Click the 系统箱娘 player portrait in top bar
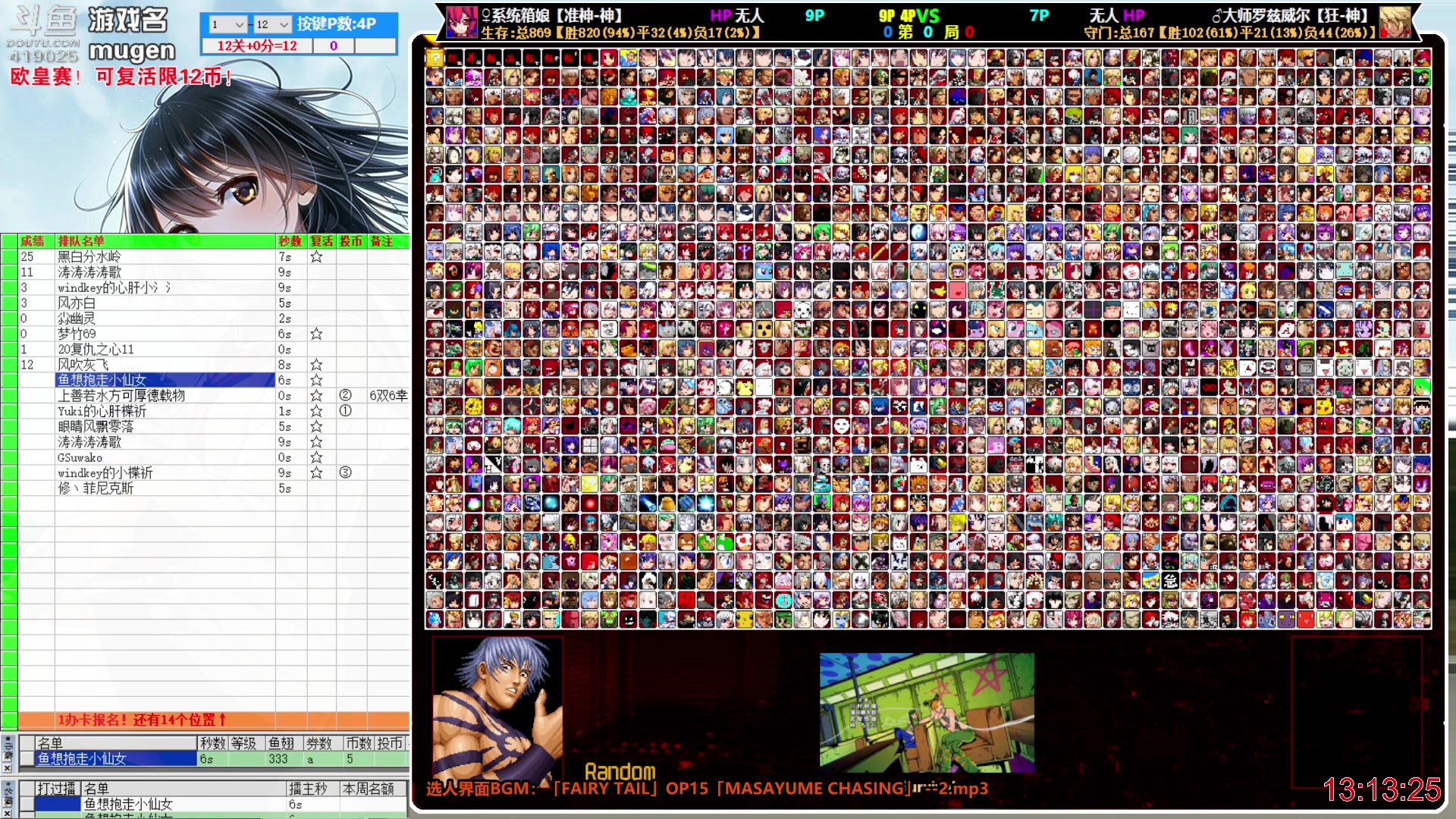 [x=462, y=22]
